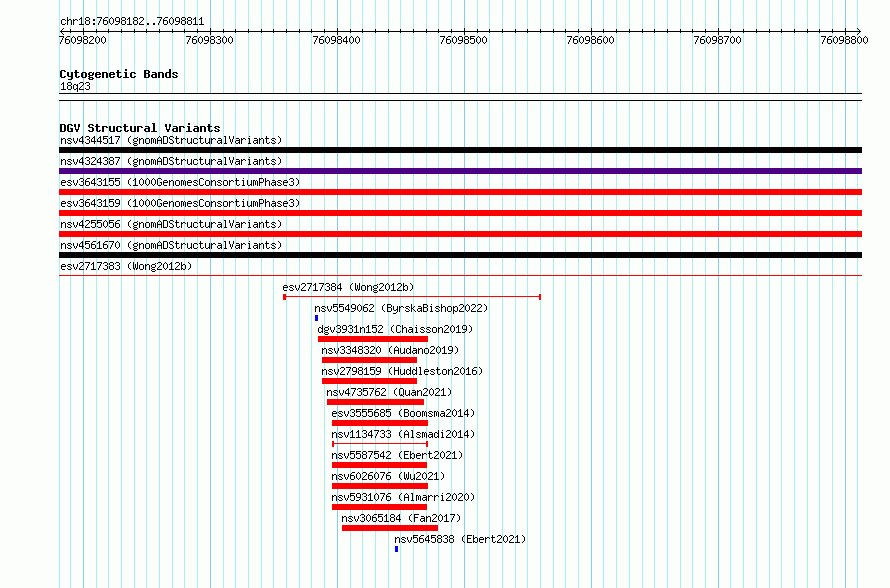
Task: Click the red bar under nsv3348320
Action: 370,360
